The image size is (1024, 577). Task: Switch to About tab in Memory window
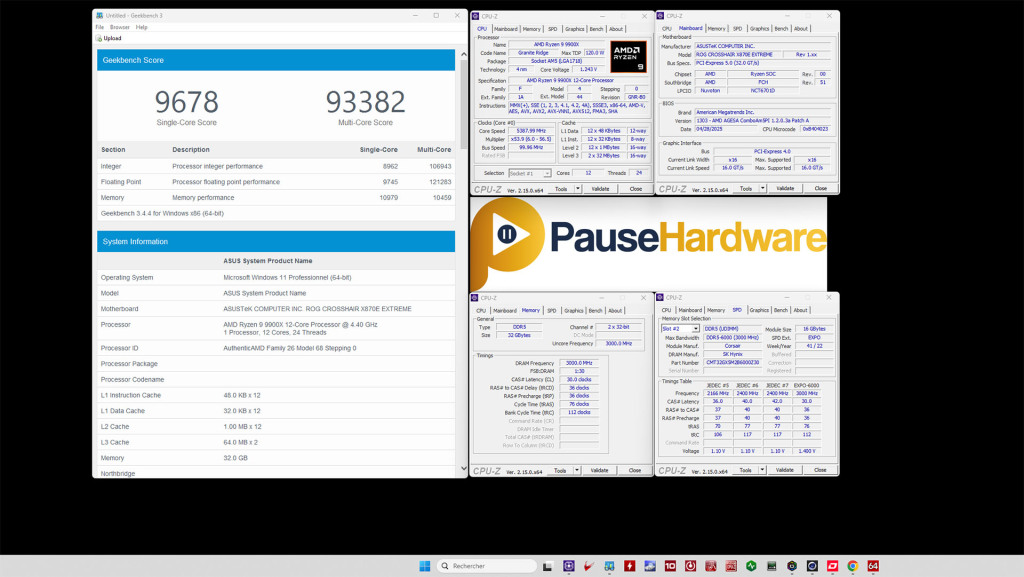(x=615, y=311)
